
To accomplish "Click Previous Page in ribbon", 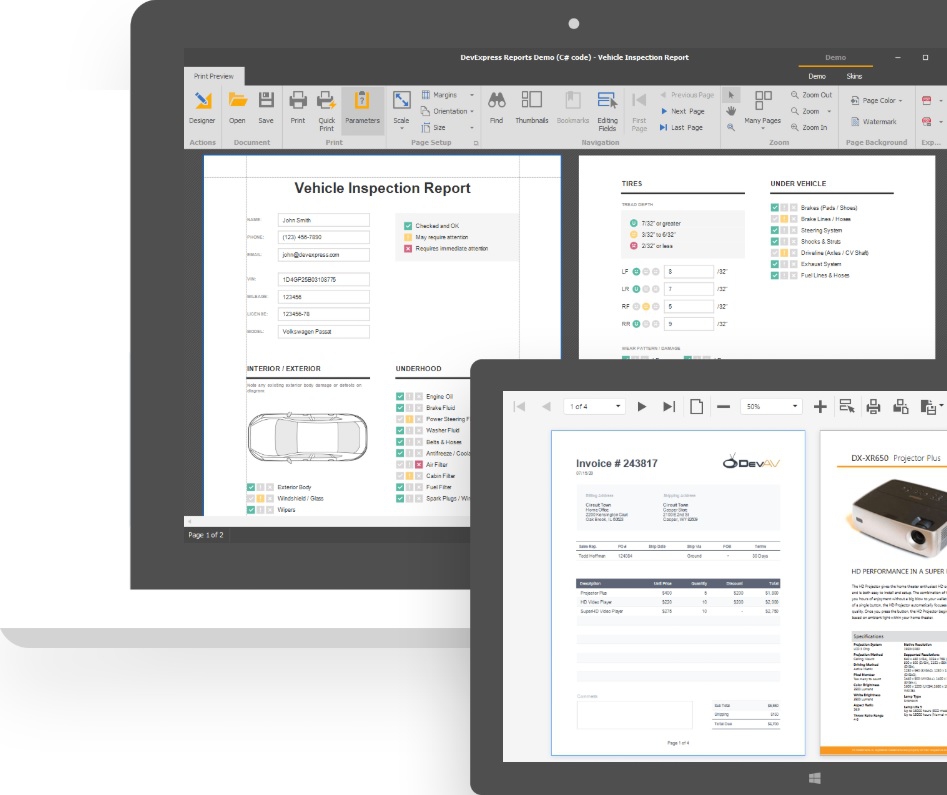I will (x=687, y=95).
